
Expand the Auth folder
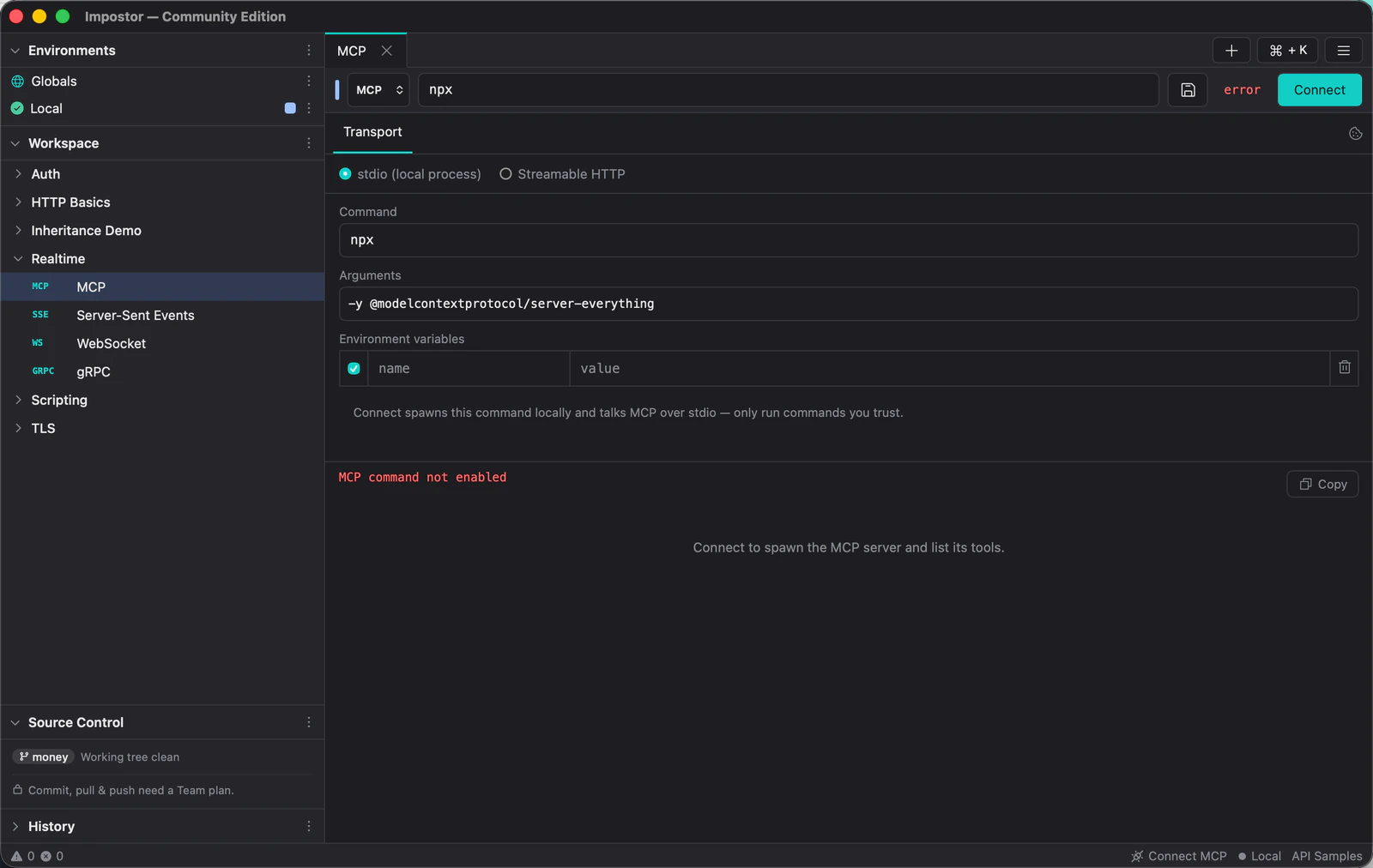[x=18, y=174]
